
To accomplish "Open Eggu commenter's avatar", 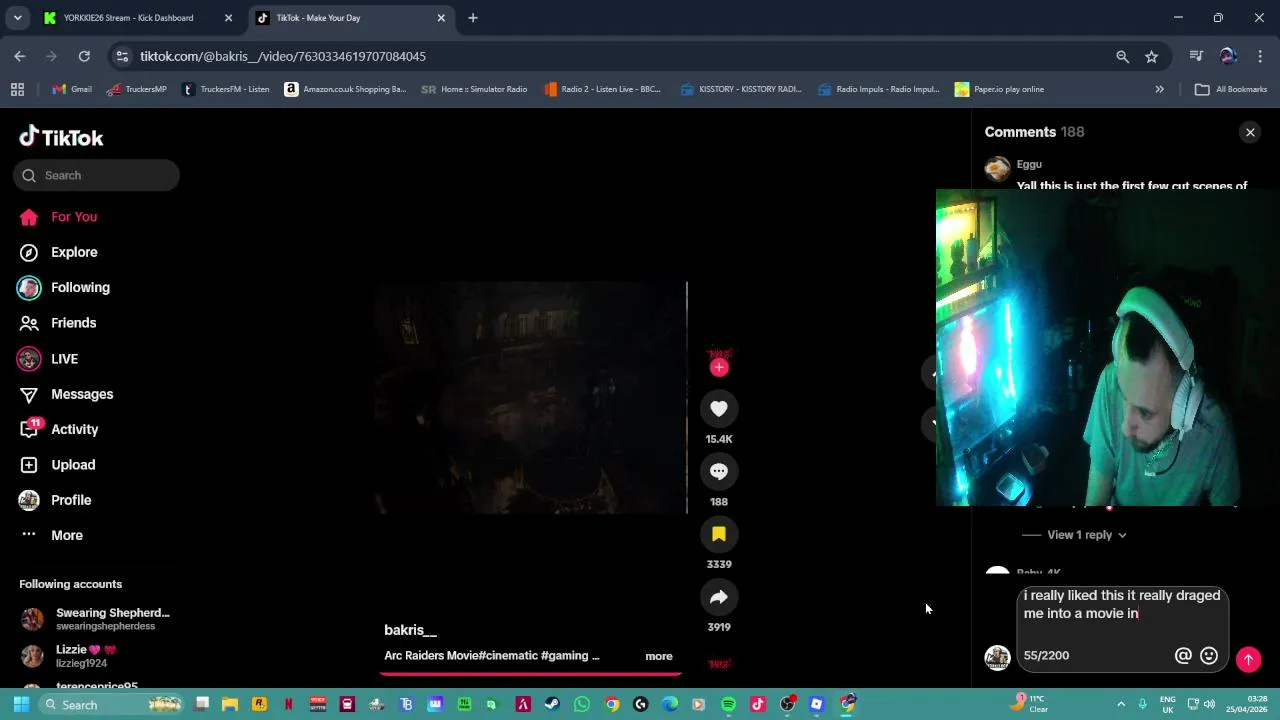I will pyautogui.click(x=997, y=168).
